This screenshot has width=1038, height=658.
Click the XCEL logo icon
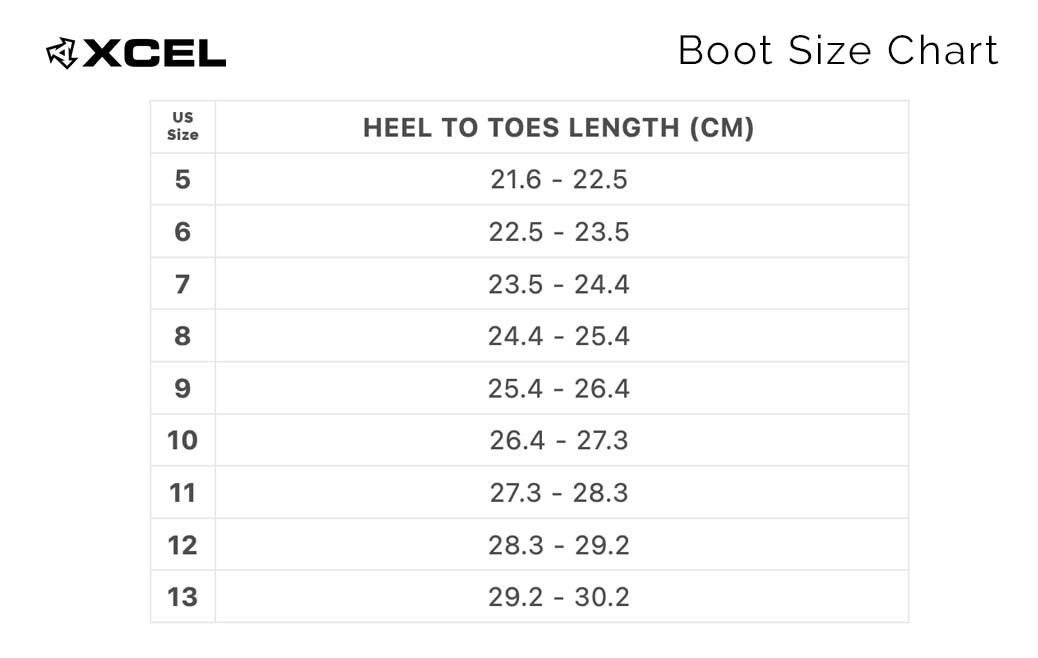(x=62, y=53)
